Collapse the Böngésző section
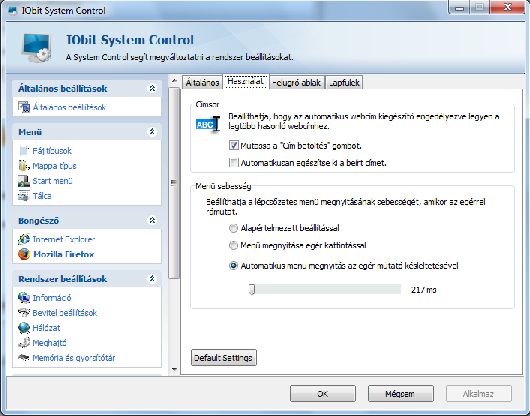This screenshot has width=530, height=416. pyautogui.click(x=152, y=220)
